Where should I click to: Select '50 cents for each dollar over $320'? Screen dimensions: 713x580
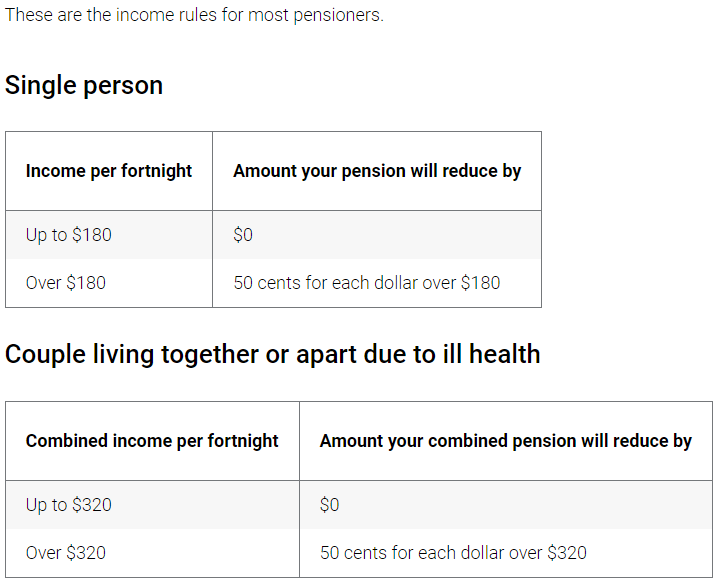pyautogui.click(x=453, y=553)
